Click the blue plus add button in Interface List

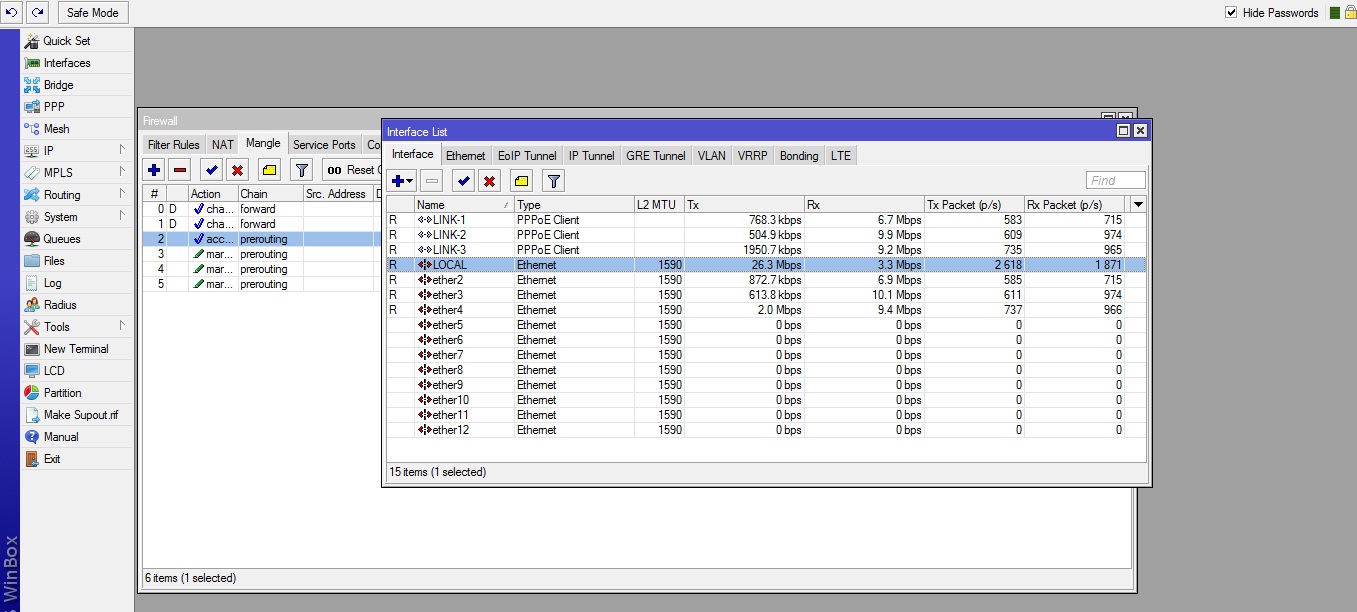403,181
